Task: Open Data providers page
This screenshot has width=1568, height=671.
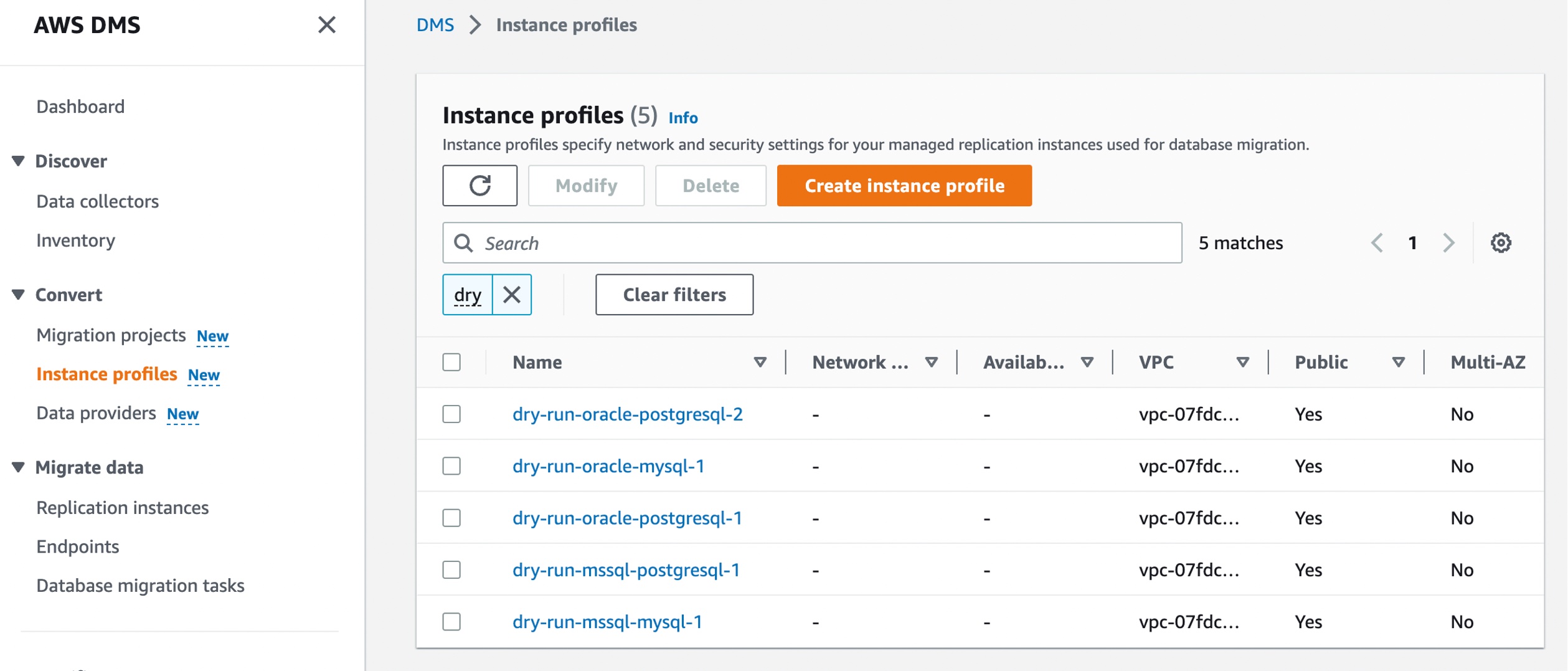Action: click(96, 413)
